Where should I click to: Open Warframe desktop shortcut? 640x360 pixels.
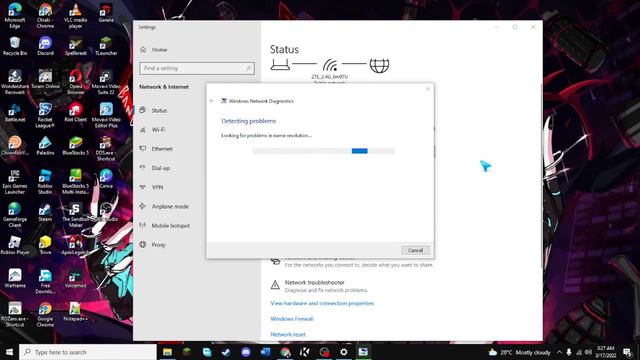(15, 278)
